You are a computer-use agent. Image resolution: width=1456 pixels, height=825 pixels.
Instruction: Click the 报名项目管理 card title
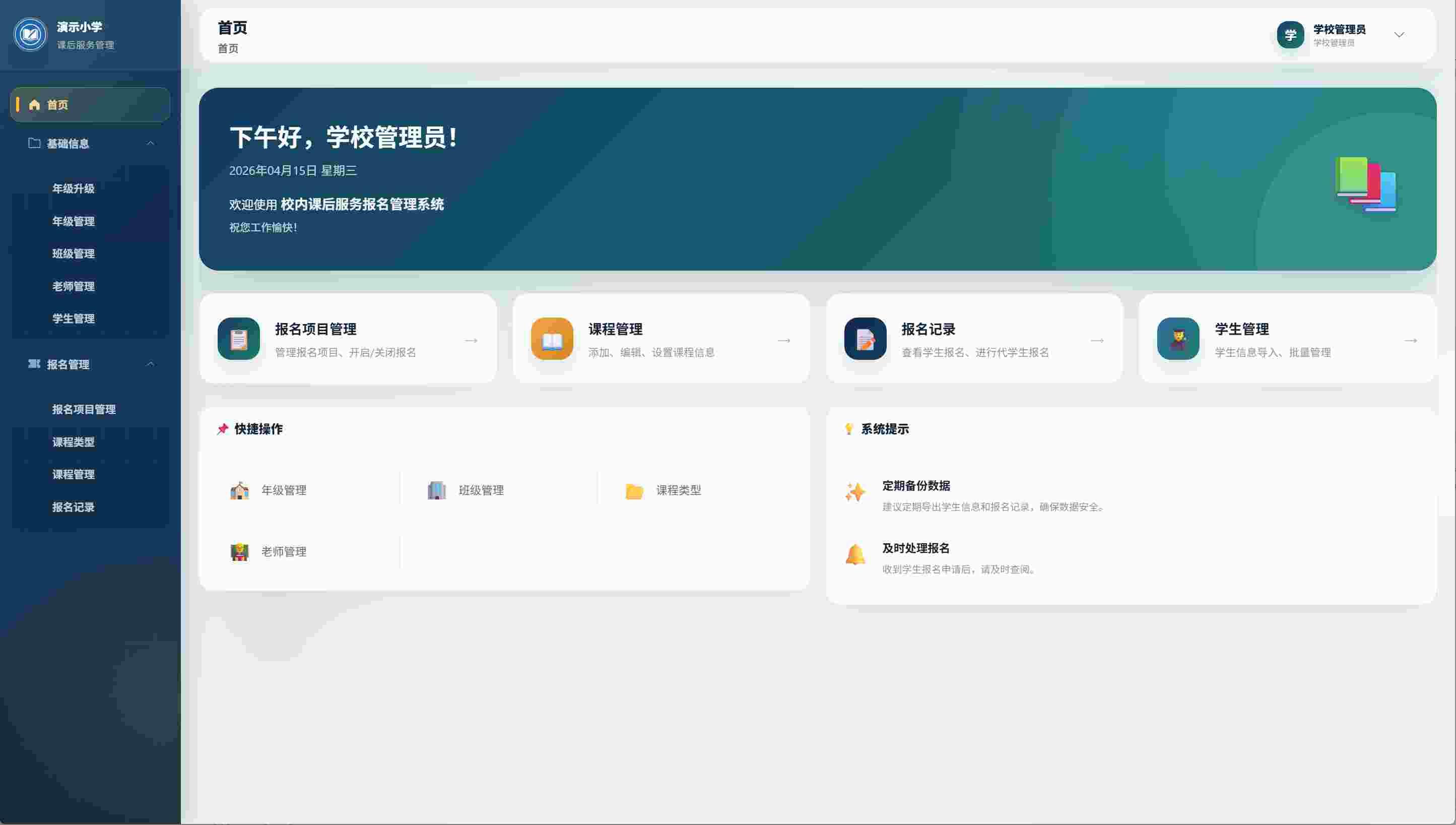coord(315,329)
